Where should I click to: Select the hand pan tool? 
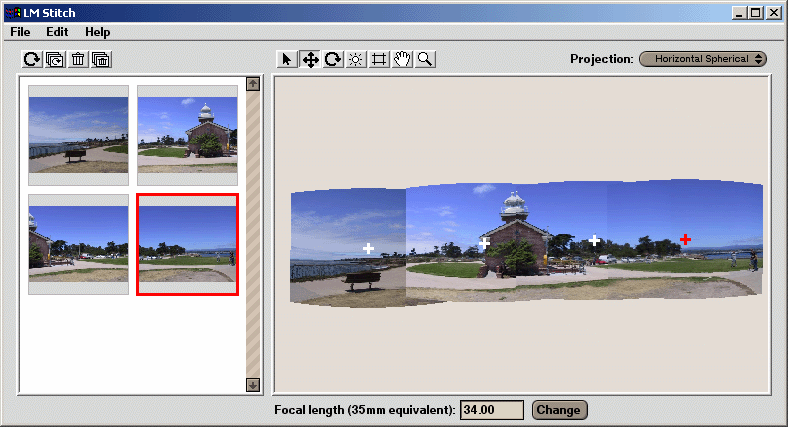[403, 59]
